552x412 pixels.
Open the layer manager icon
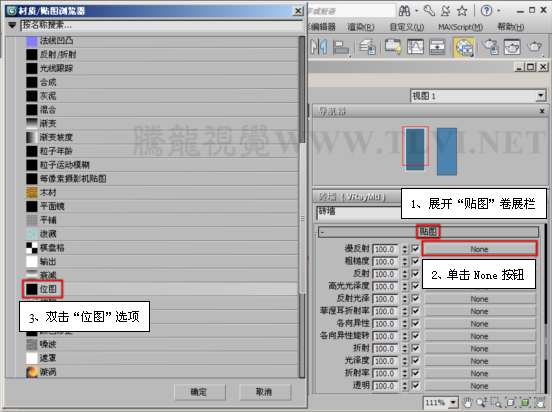click(x=367, y=47)
